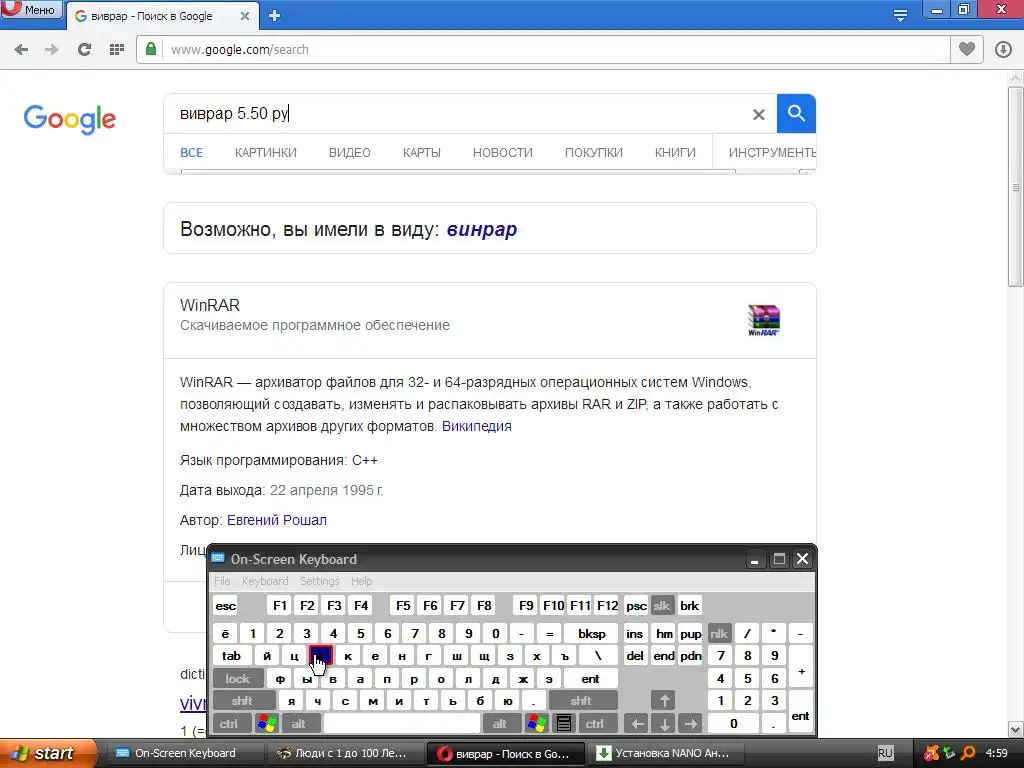Image resolution: width=1024 pixels, height=768 pixels.
Task: Switch to Установка NANO taskbar item
Action: 664,754
